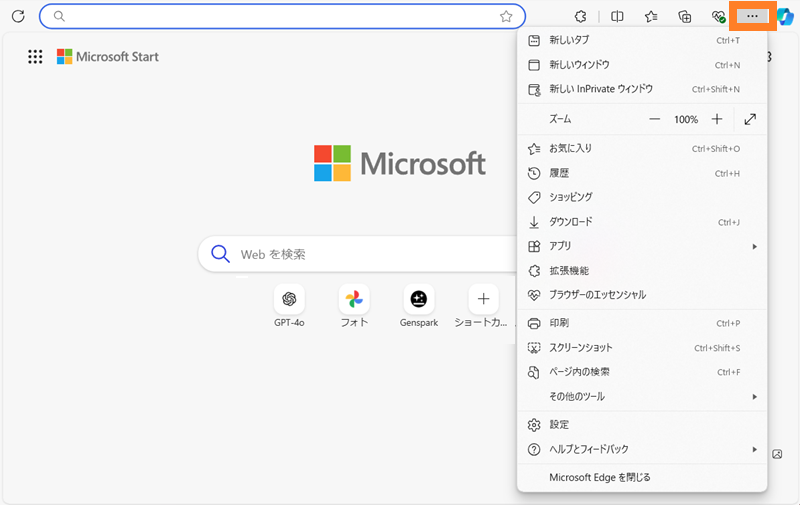Increase zoom with the plus button
800x505 pixels.
pyautogui.click(x=717, y=119)
